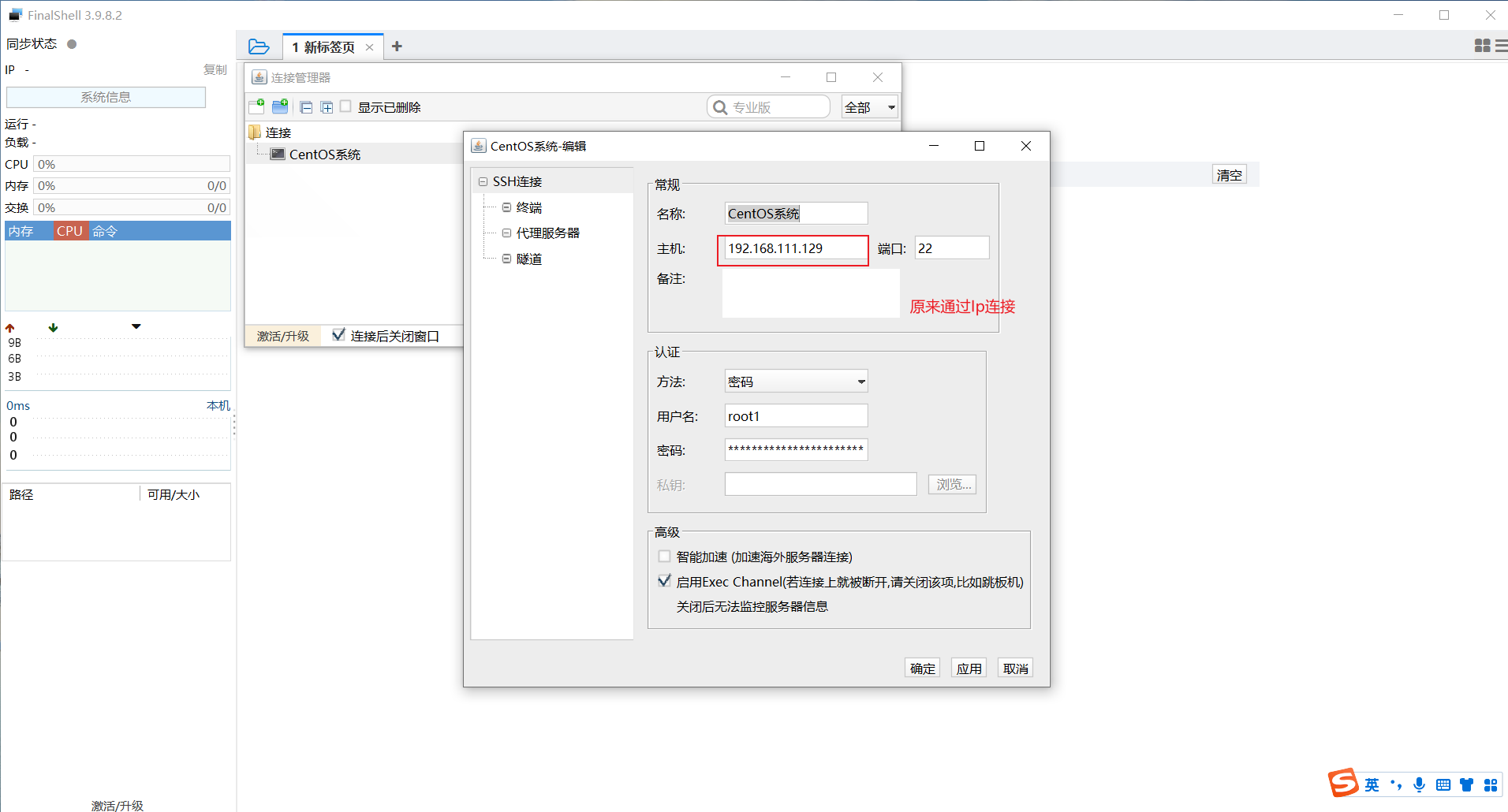The image size is (1508, 812).
Task: Click the expander box next to 隧道
Action: click(506, 259)
